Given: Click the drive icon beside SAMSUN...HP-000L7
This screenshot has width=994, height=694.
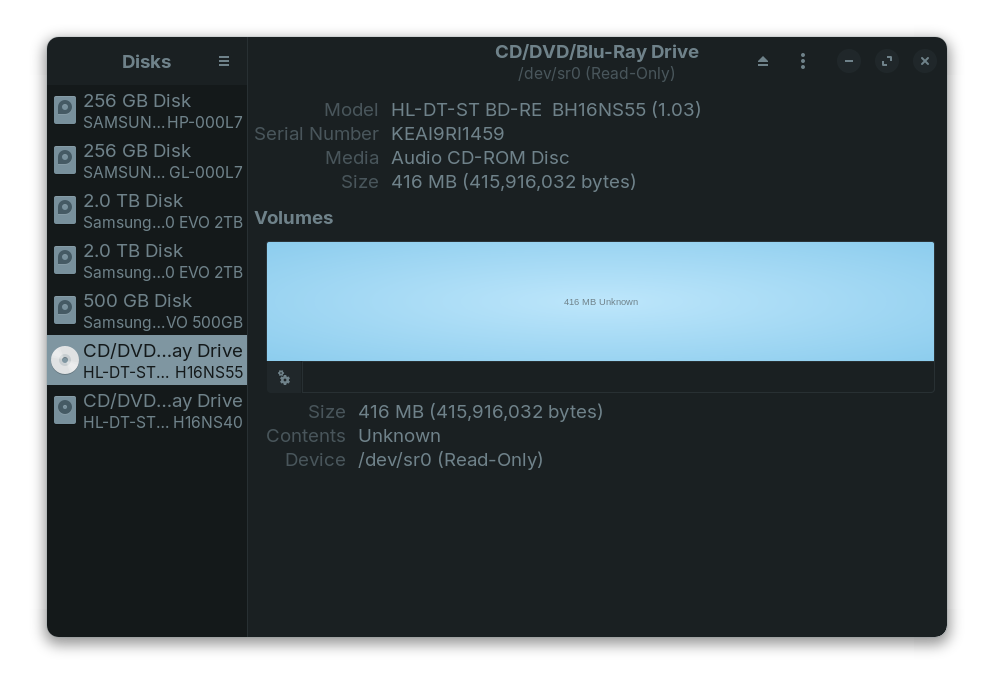Looking at the screenshot, I should pos(65,110).
